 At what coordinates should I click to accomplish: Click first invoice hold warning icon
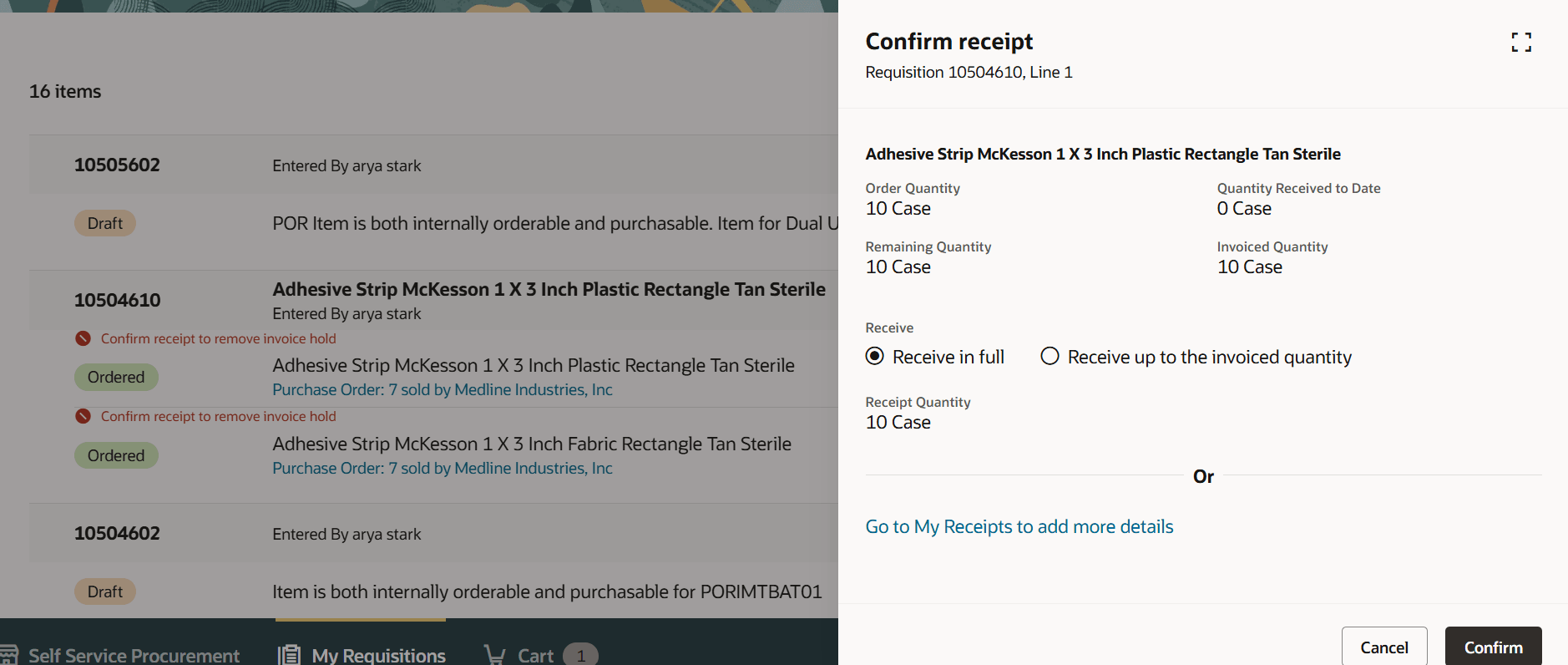[x=83, y=338]
